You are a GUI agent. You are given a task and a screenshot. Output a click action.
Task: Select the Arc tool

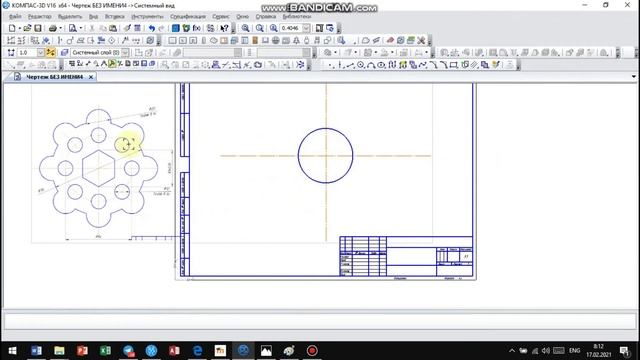tap(371, 65)
